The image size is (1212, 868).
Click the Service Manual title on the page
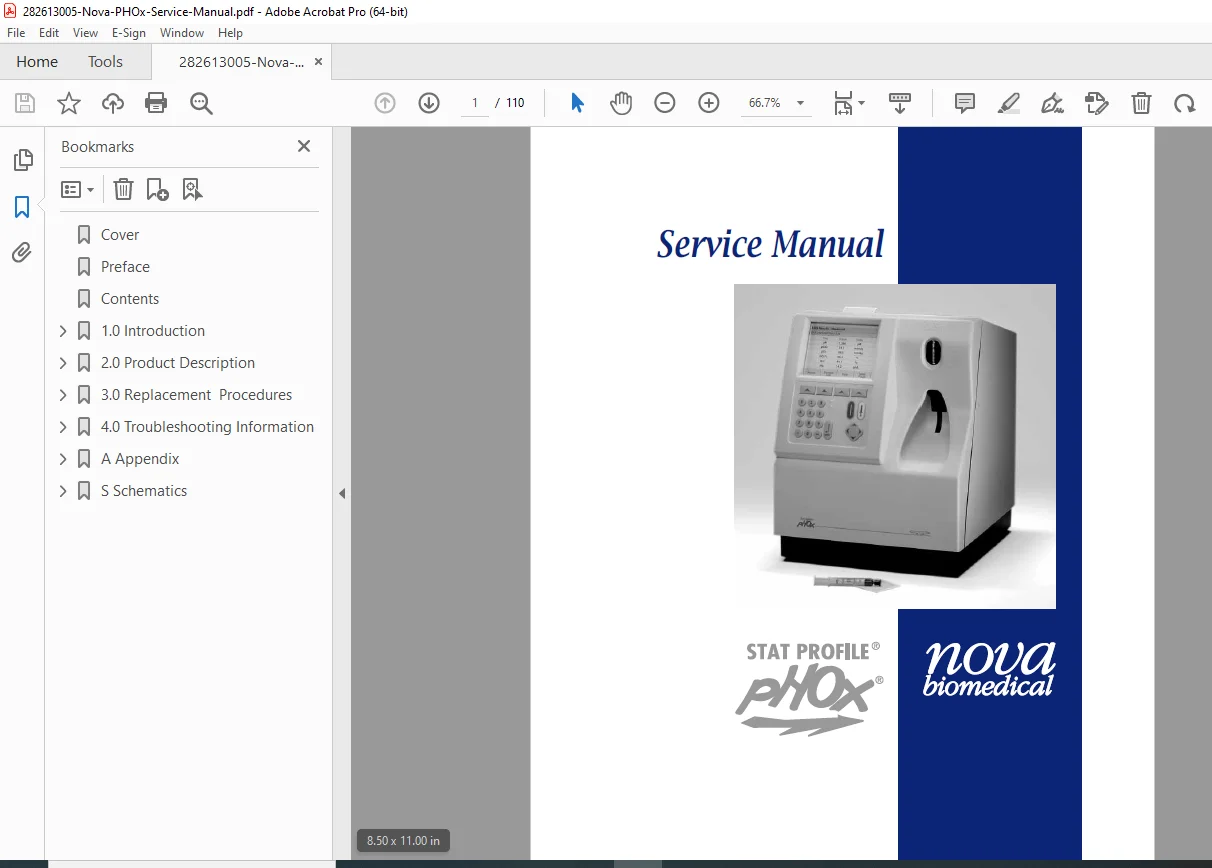click(x=770, y=244)
